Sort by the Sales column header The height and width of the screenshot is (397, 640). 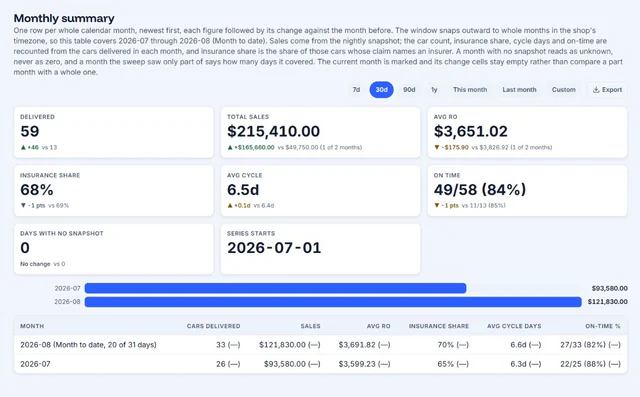point(310,326)
